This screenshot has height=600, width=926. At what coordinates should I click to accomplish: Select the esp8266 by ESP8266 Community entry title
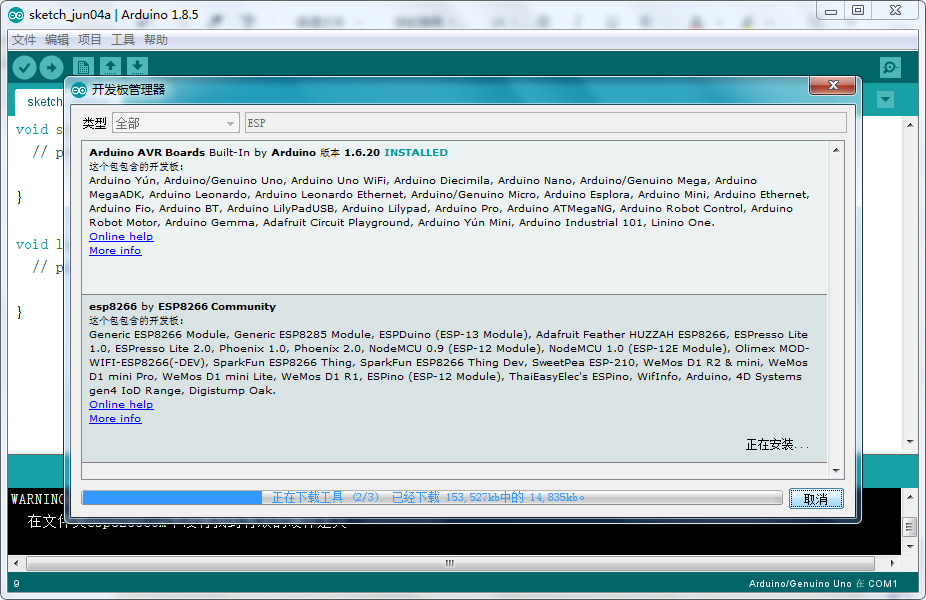[x=182, y=306]
